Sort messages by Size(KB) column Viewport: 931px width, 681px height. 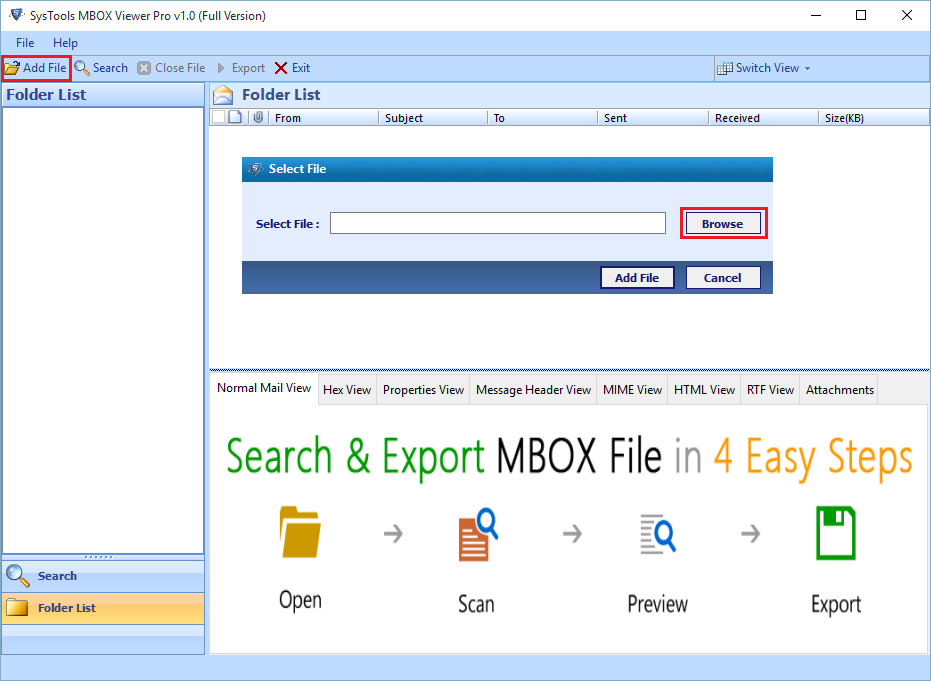(874, 118)
